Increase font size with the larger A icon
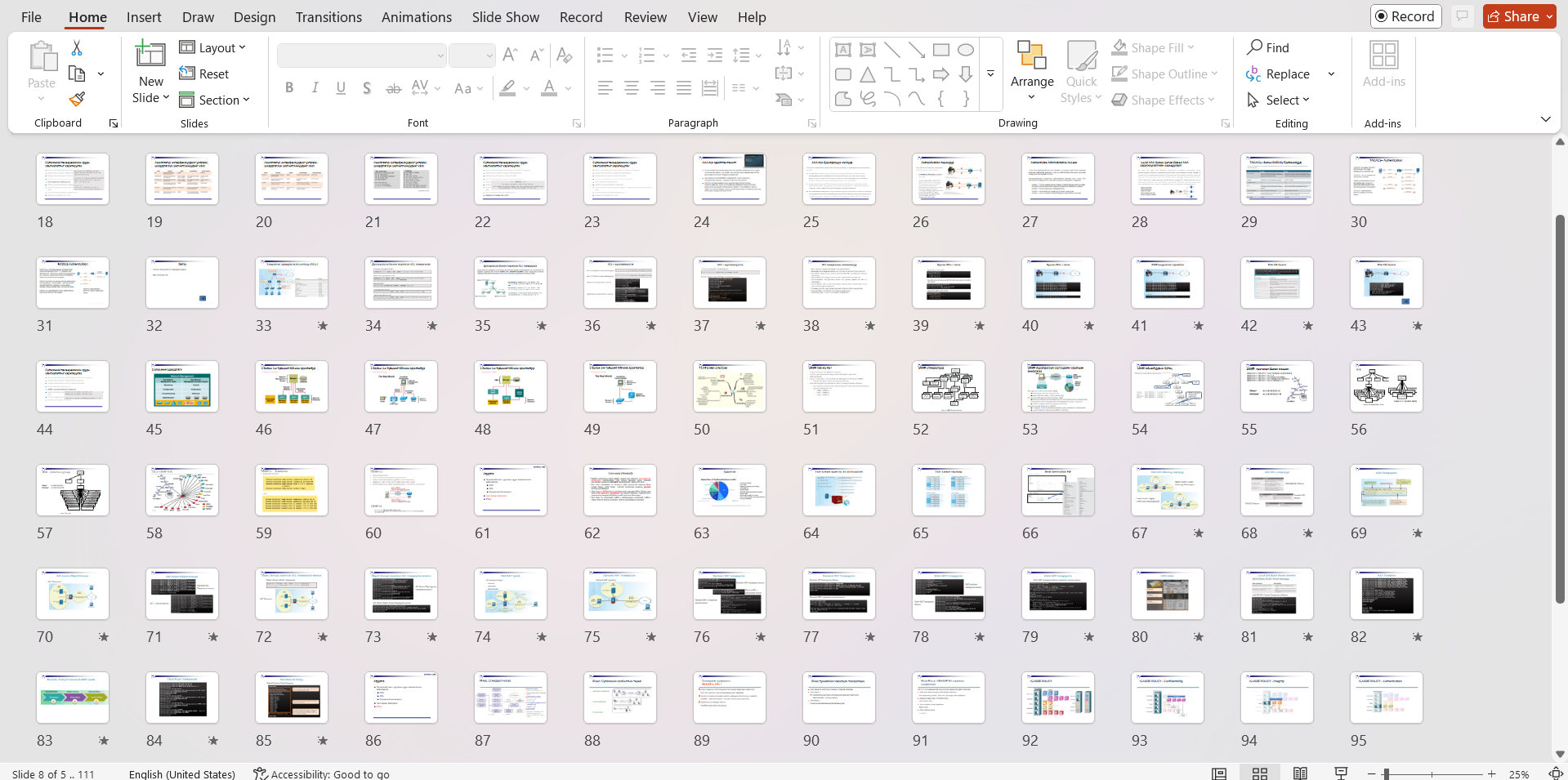 510,55
